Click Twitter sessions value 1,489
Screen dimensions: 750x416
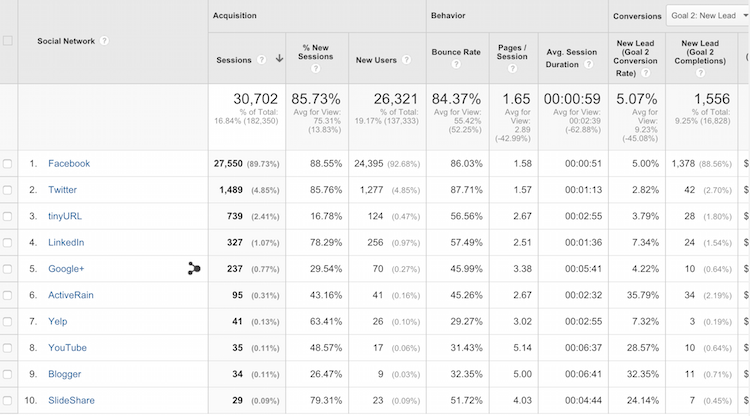click(231, 190)
